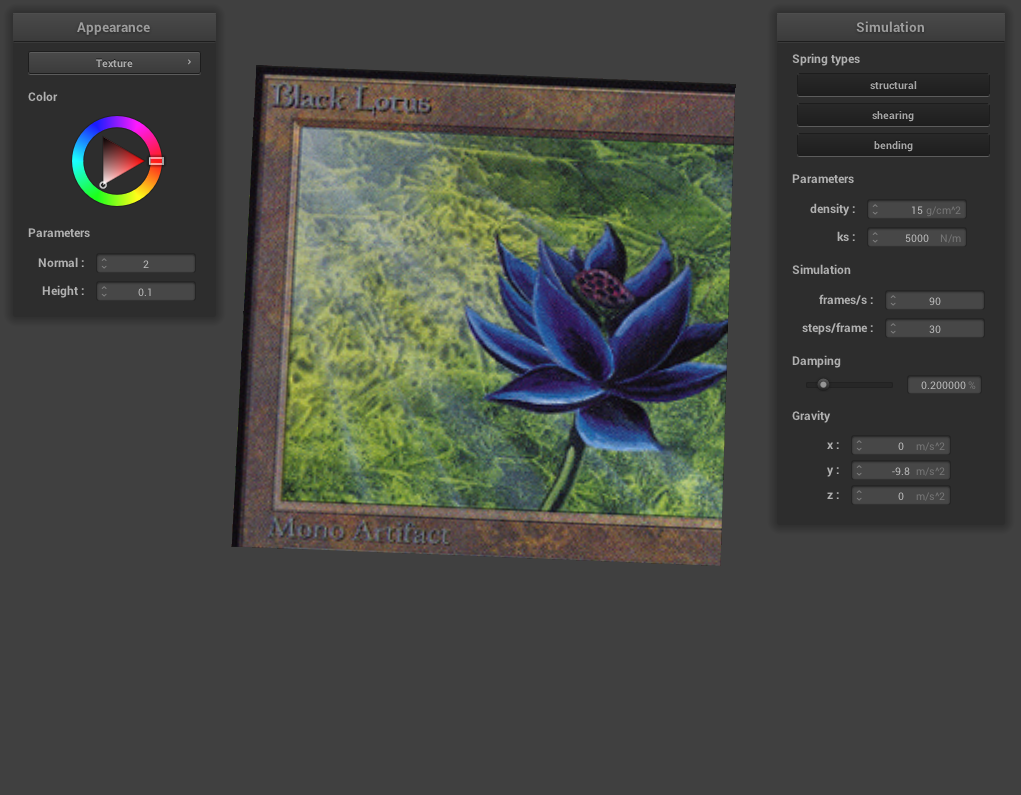Click the Gravity y stepper arrows
The height and width of the screenshot is (795, 1021).
pyautogui.click(x=860, y=471)
